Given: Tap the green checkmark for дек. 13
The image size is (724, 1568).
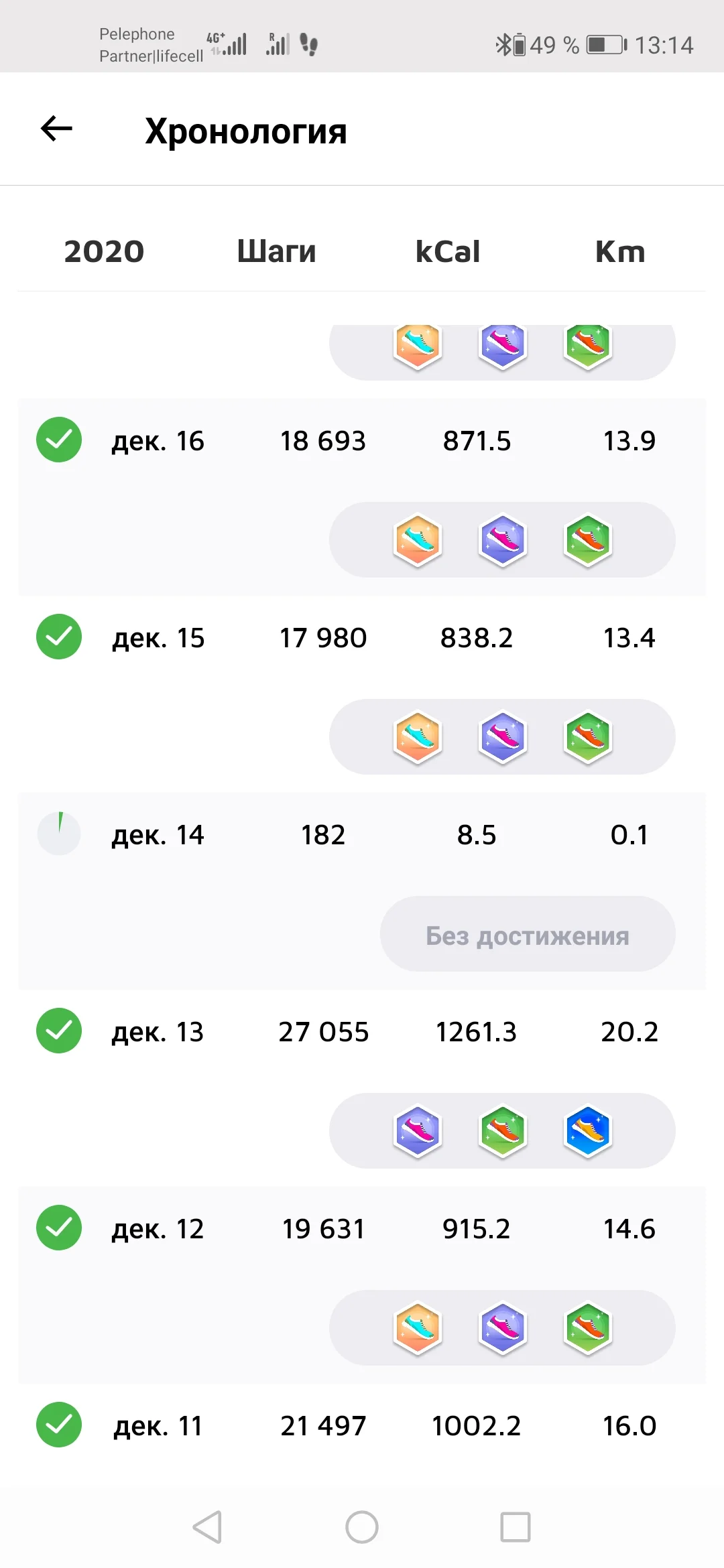Looking at the screenshot, I should pyautogui.click(x=59, y=1031).
